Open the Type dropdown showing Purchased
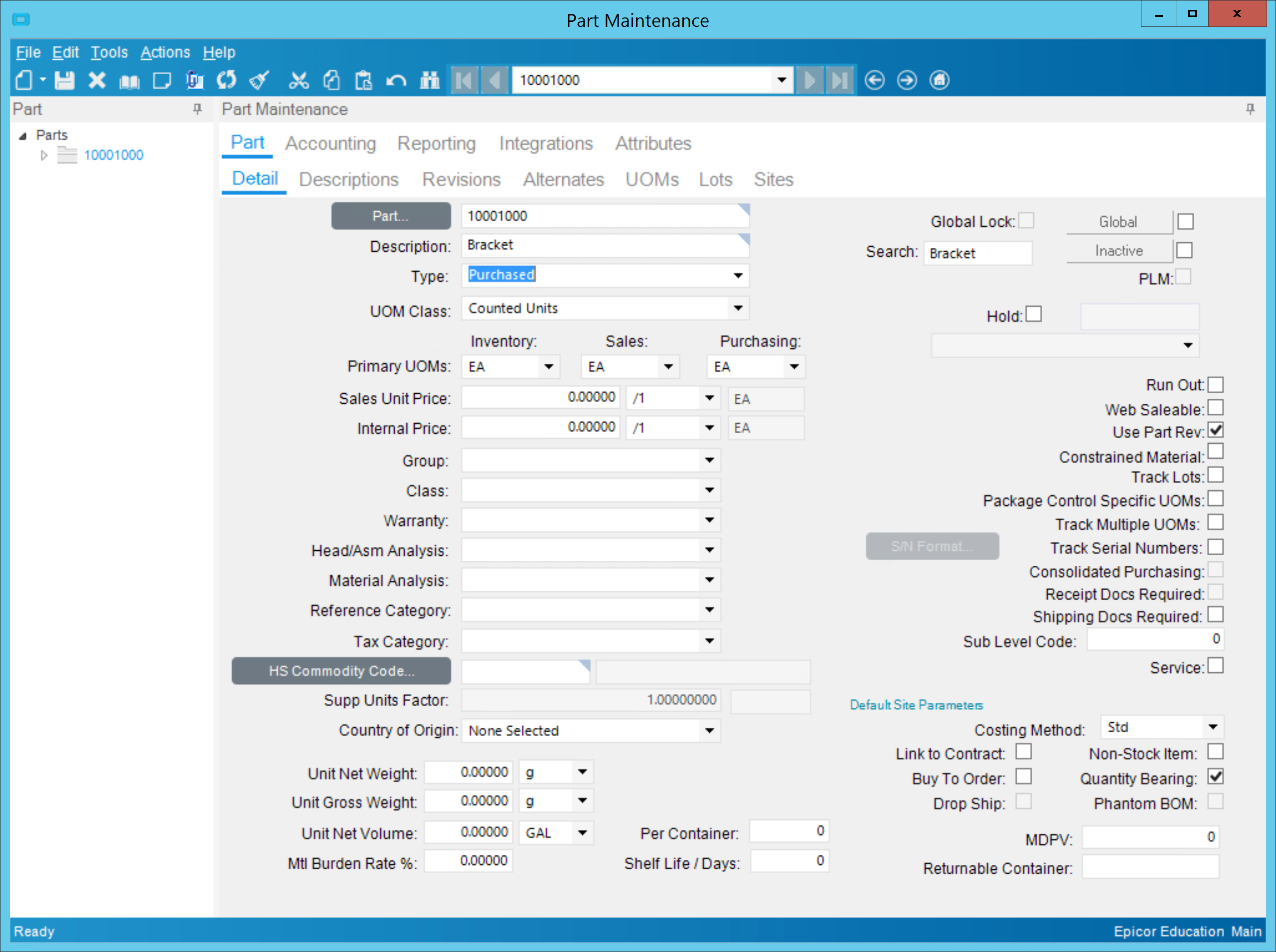 coord(738,276)
